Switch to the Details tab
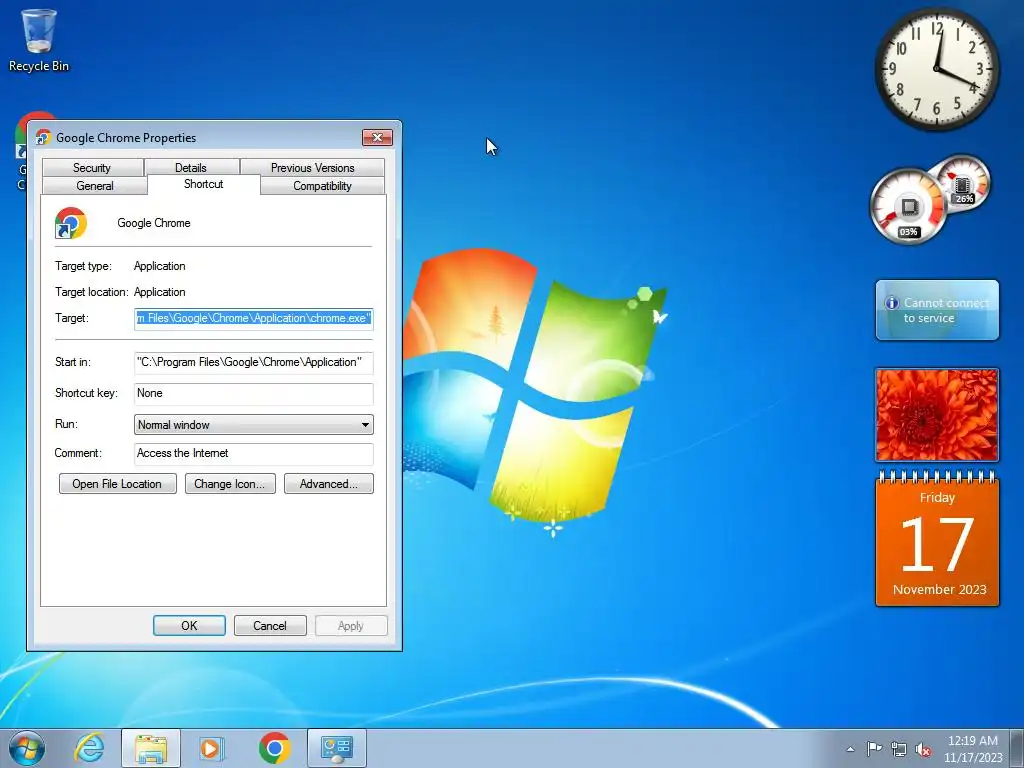The height and width of the screenshot is (768, 1024). click(191, 168)
